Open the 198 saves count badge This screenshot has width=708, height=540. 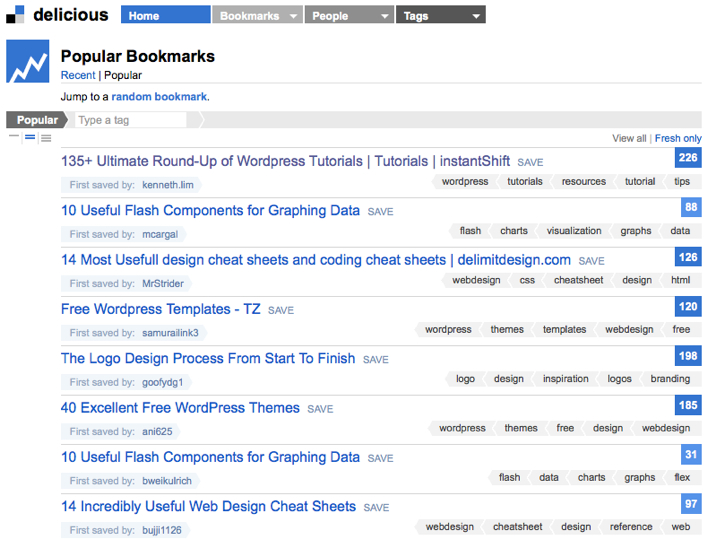688,356
